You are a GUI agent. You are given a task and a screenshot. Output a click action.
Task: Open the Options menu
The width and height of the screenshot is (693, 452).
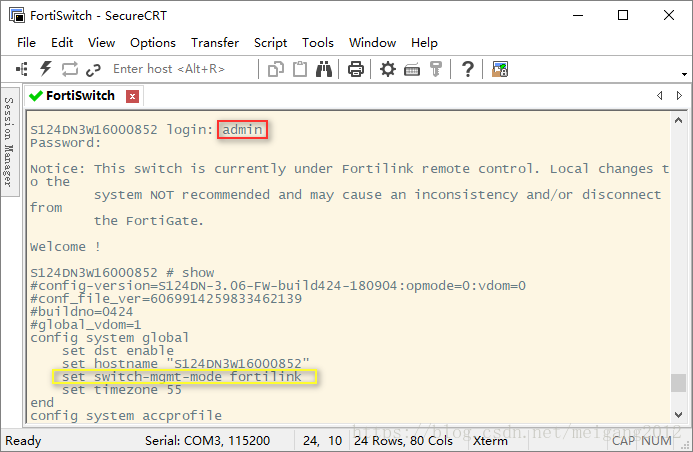click(x=152, y=43)
